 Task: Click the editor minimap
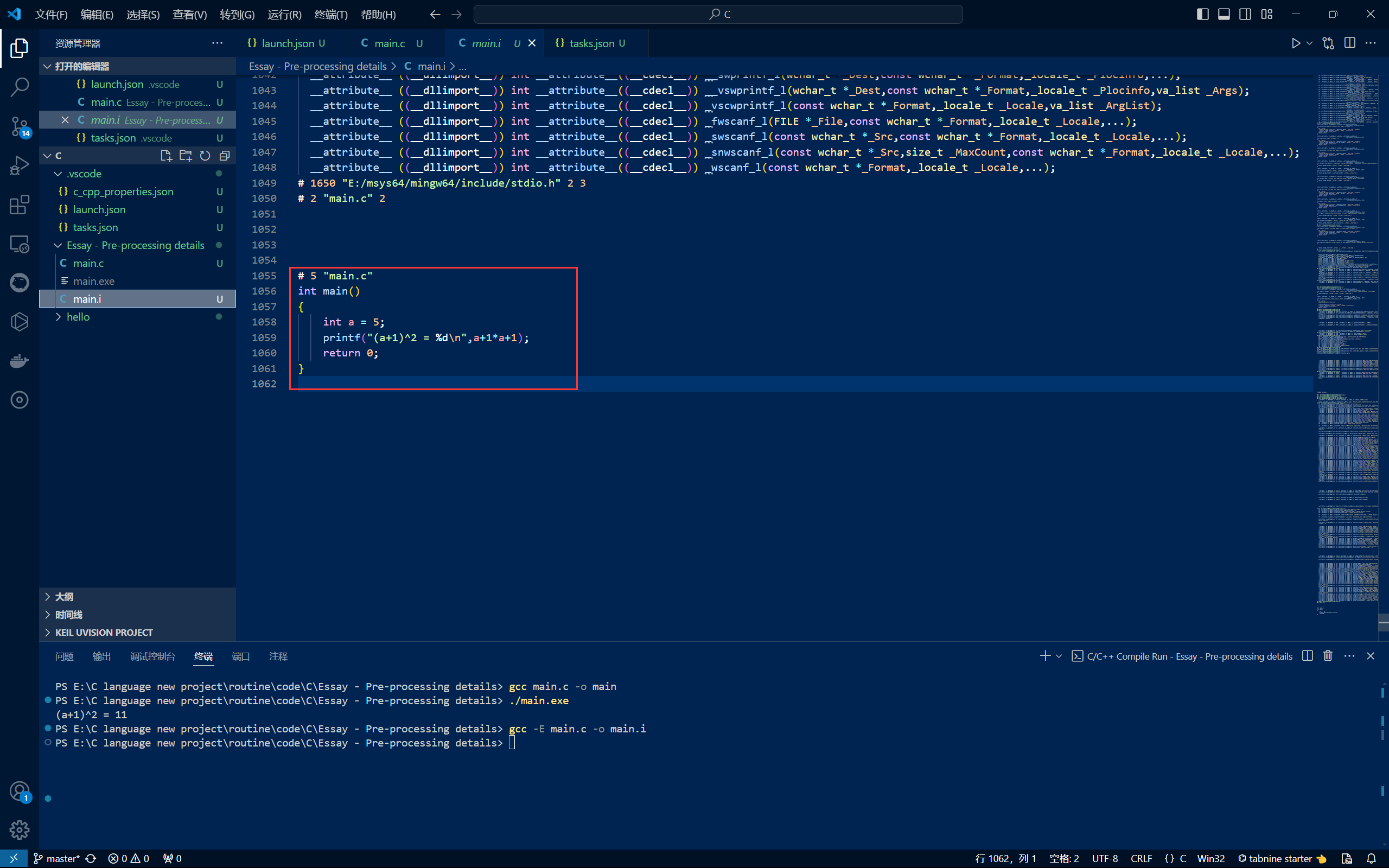[1347, 344]
